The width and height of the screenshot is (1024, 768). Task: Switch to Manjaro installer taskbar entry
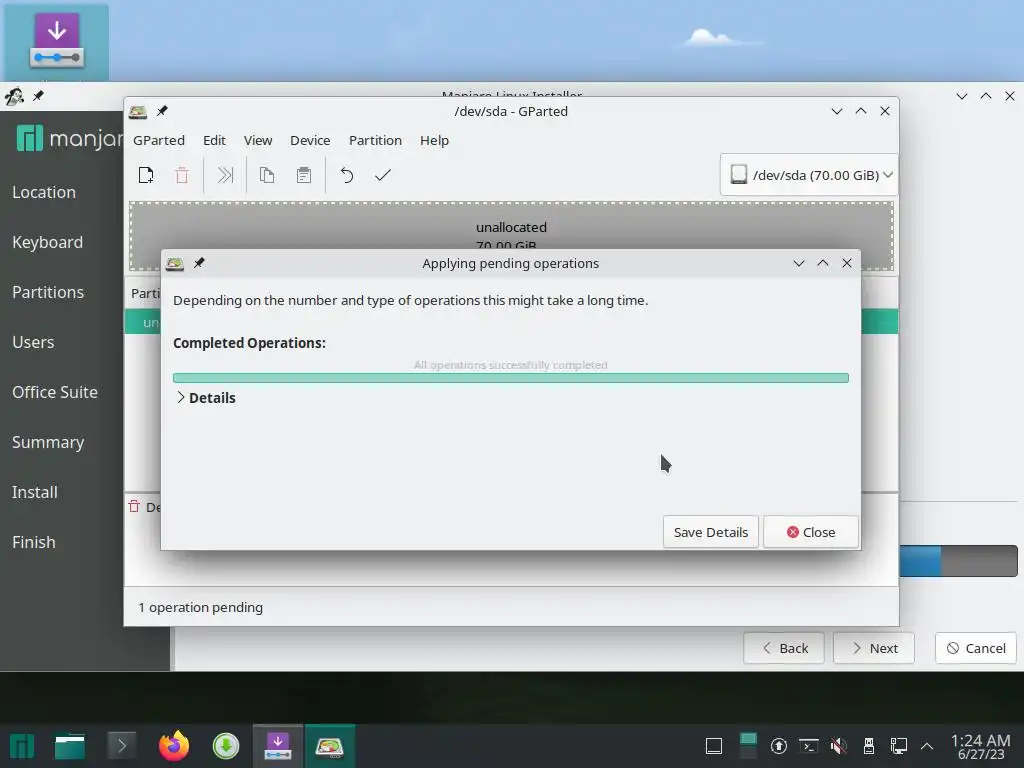click(278, 746)
